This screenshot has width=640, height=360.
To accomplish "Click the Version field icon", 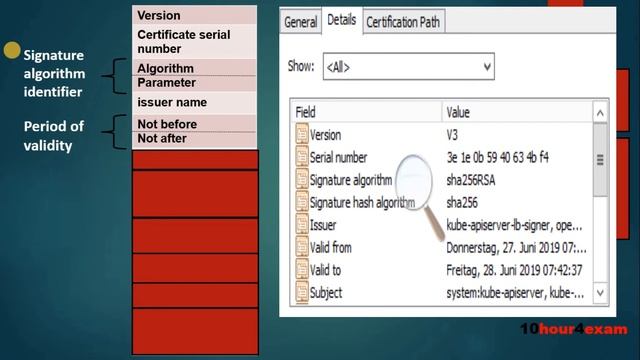I will click(302, 134).
